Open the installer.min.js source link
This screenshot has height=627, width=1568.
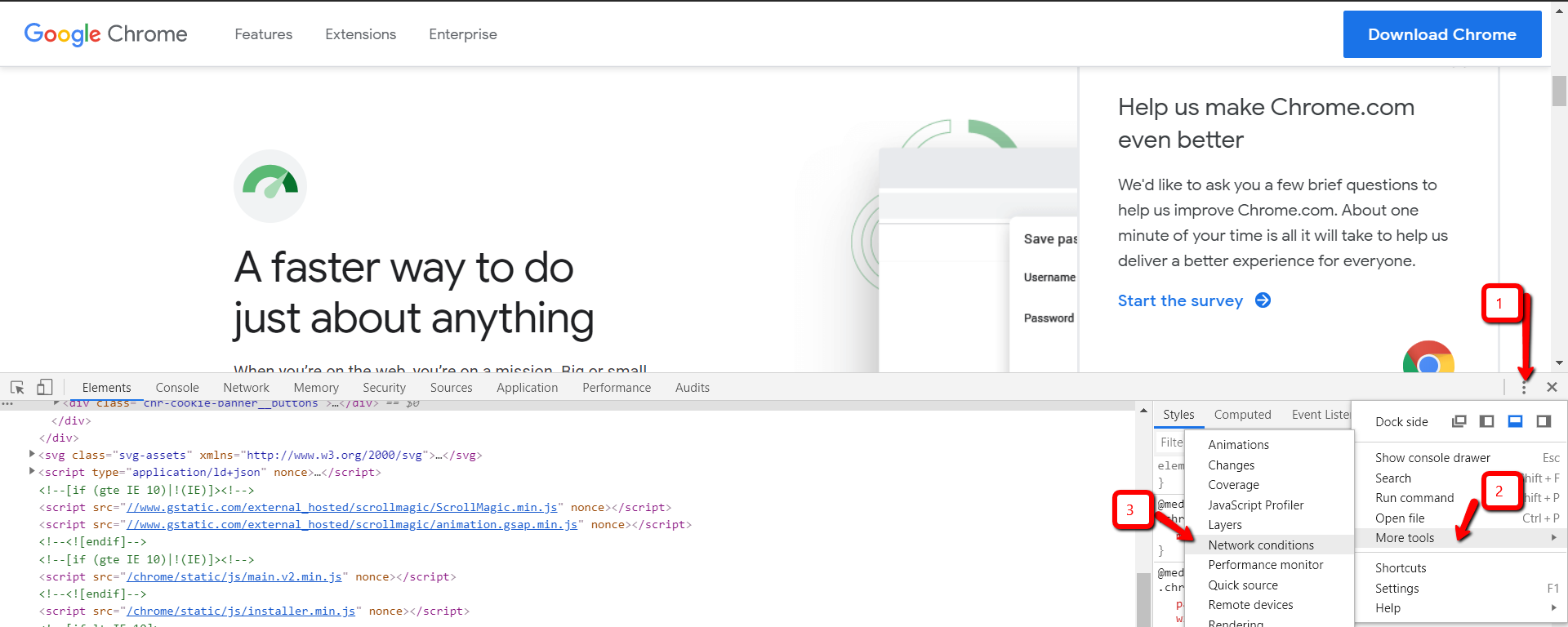point(241,611)
